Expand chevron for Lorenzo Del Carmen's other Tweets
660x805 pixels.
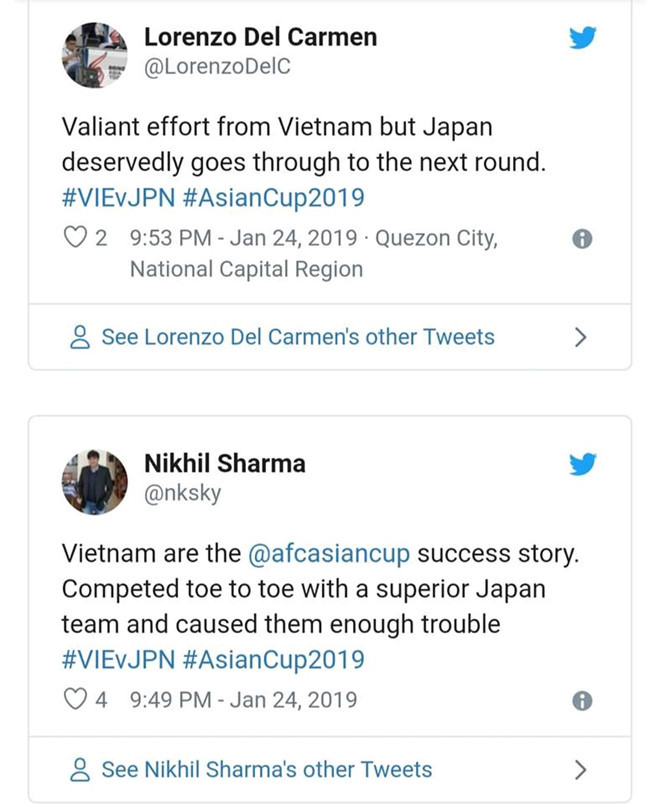pyautogui.click(x=580, y=337)
